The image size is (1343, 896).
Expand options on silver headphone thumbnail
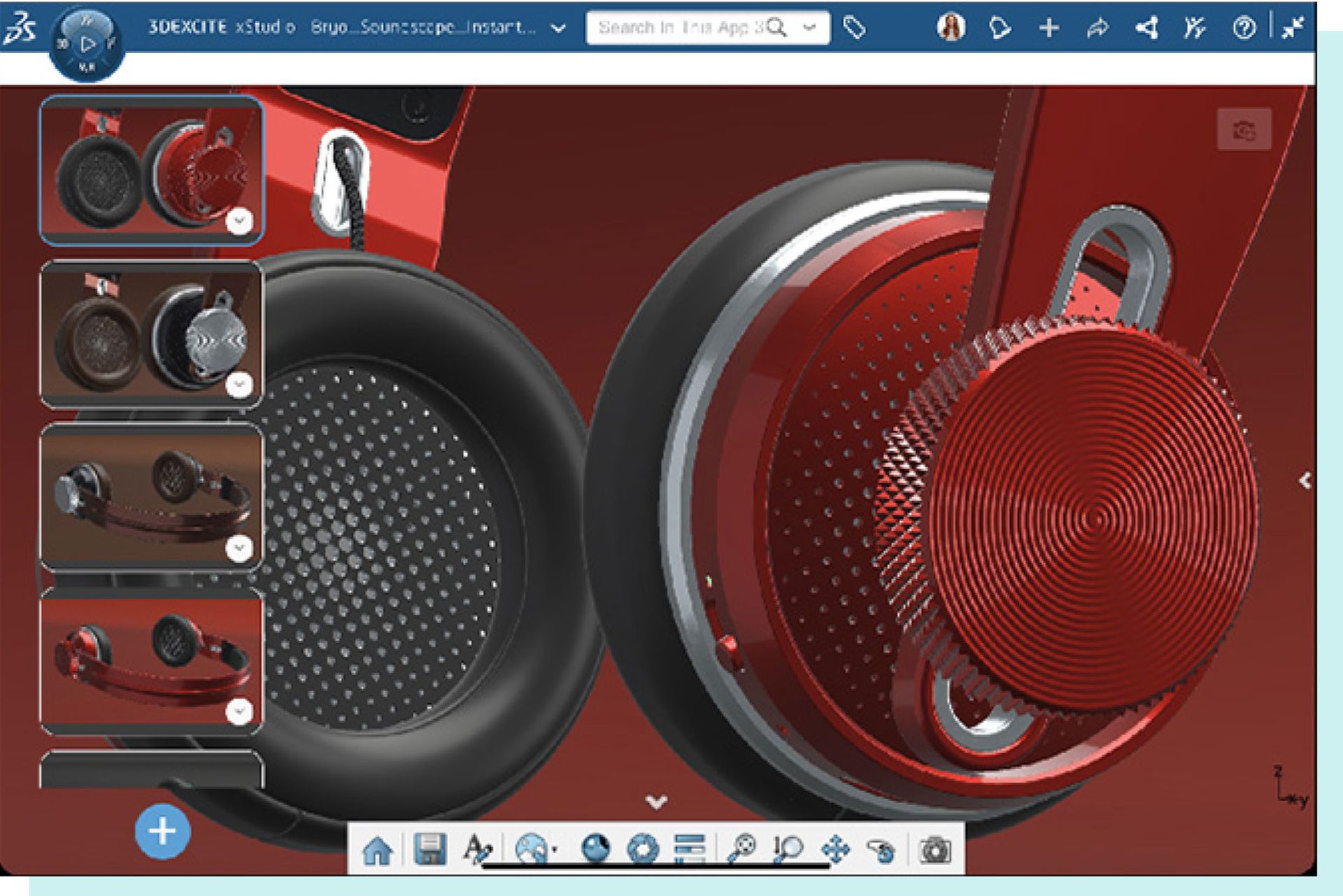239,385
